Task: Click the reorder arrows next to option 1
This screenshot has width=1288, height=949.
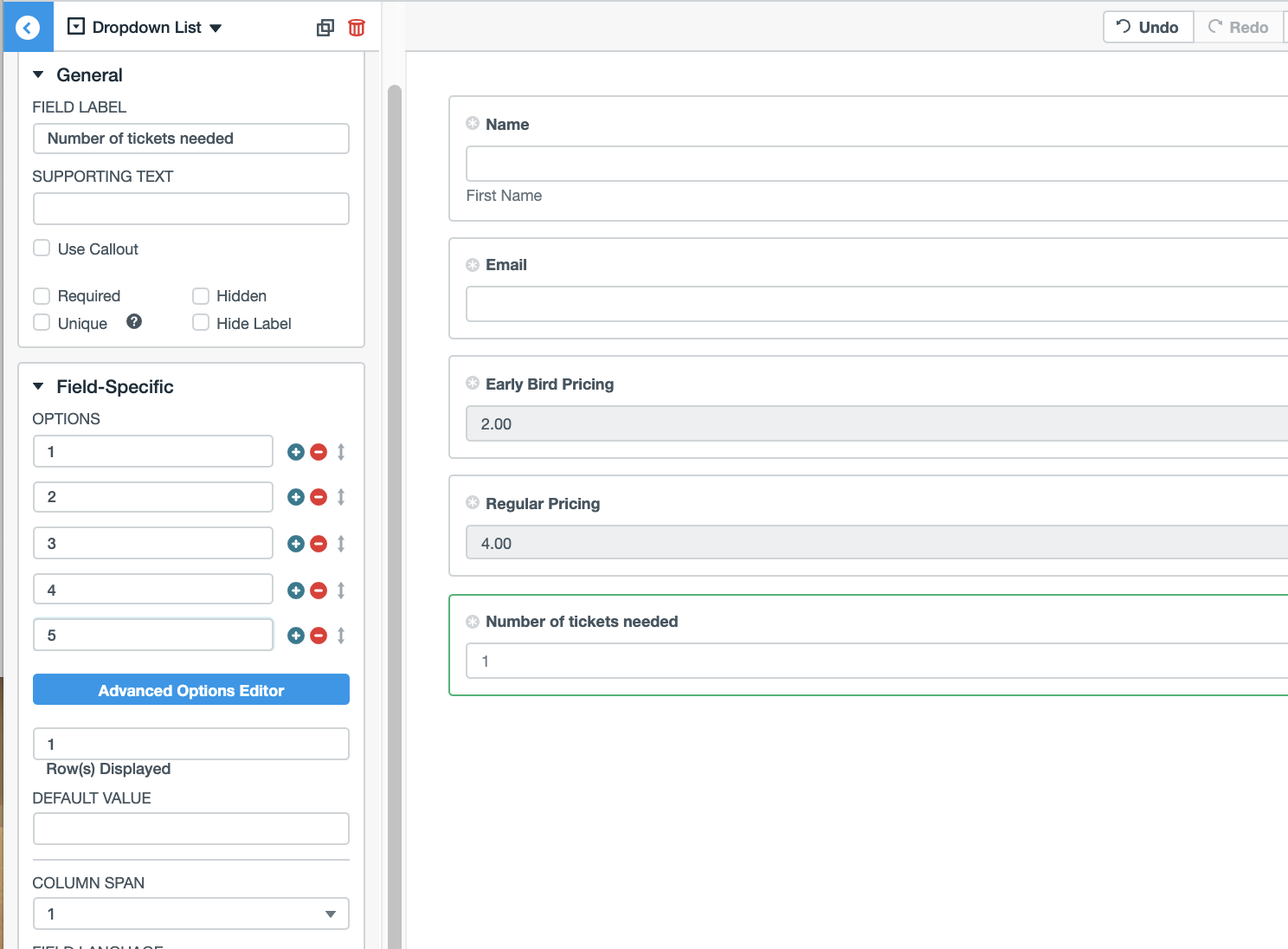Action: [x=340, y=451]
